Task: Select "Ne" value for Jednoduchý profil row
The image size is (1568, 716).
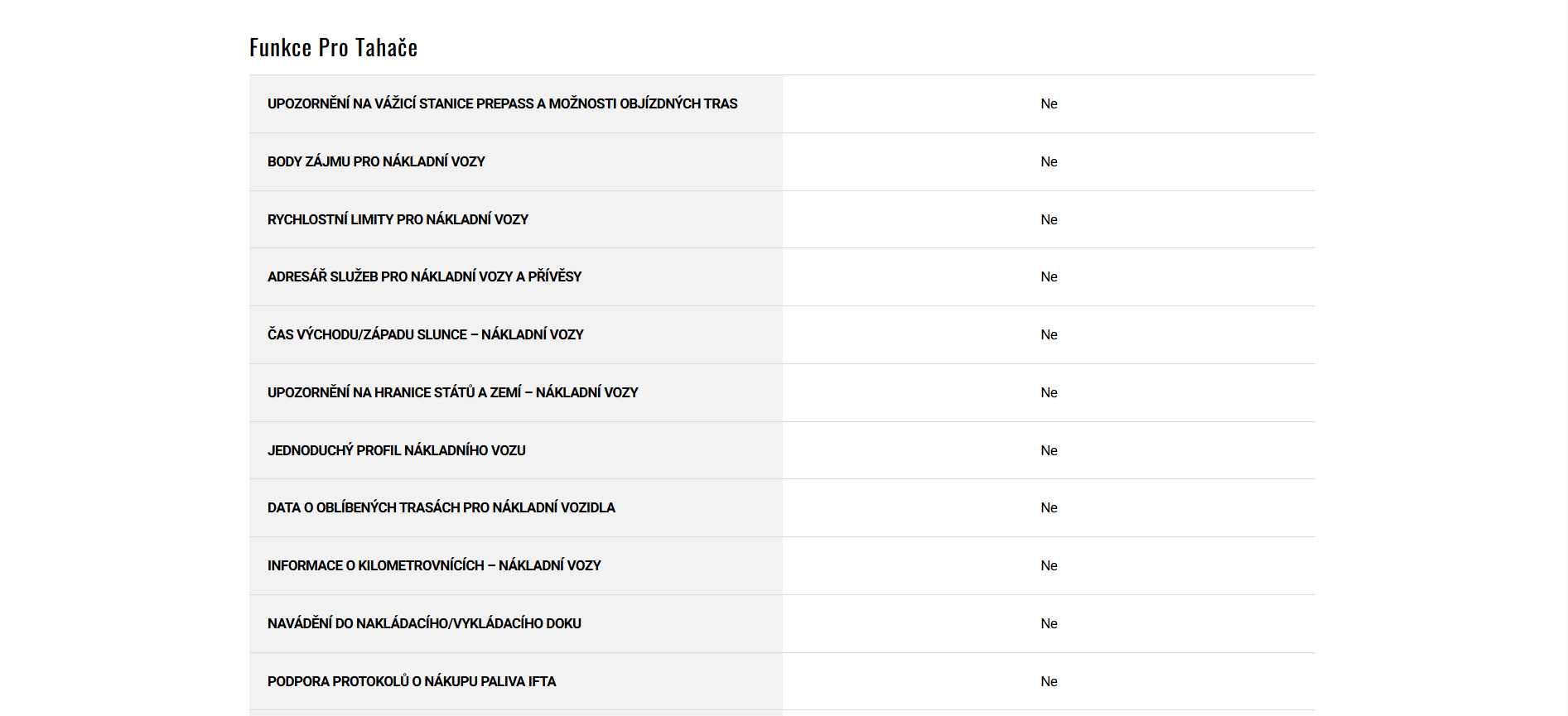Action: coord(1049,450)
